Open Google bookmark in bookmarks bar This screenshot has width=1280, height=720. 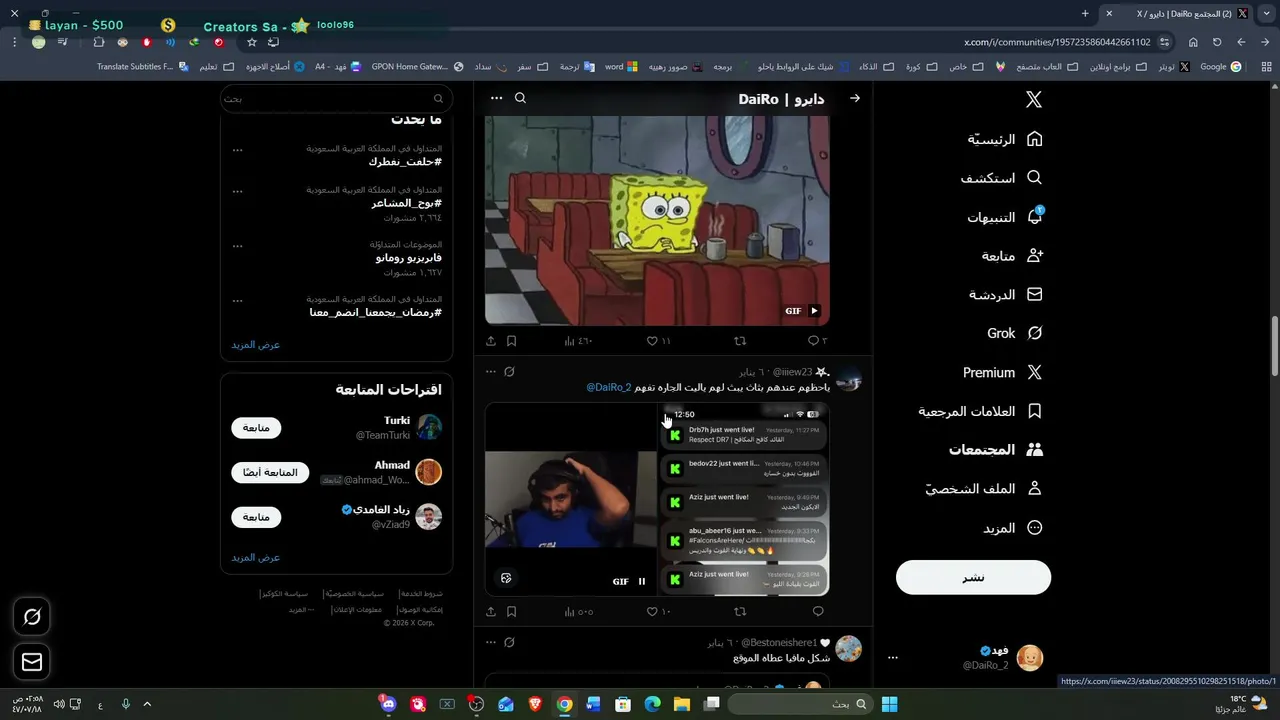tap(1220, 67)
